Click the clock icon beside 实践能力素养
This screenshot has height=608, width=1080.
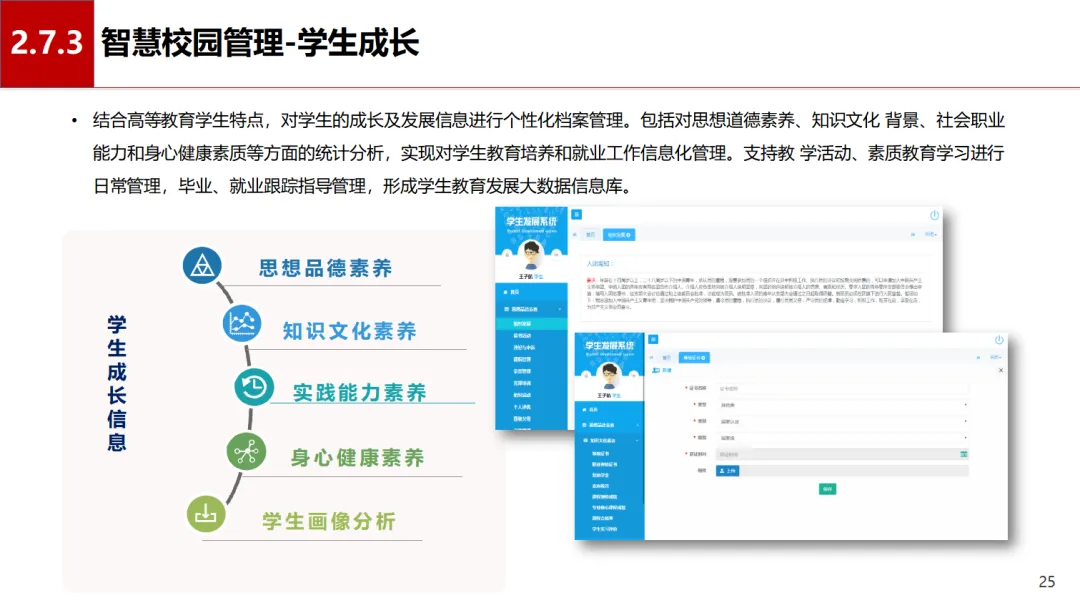[x=254, y=387]
